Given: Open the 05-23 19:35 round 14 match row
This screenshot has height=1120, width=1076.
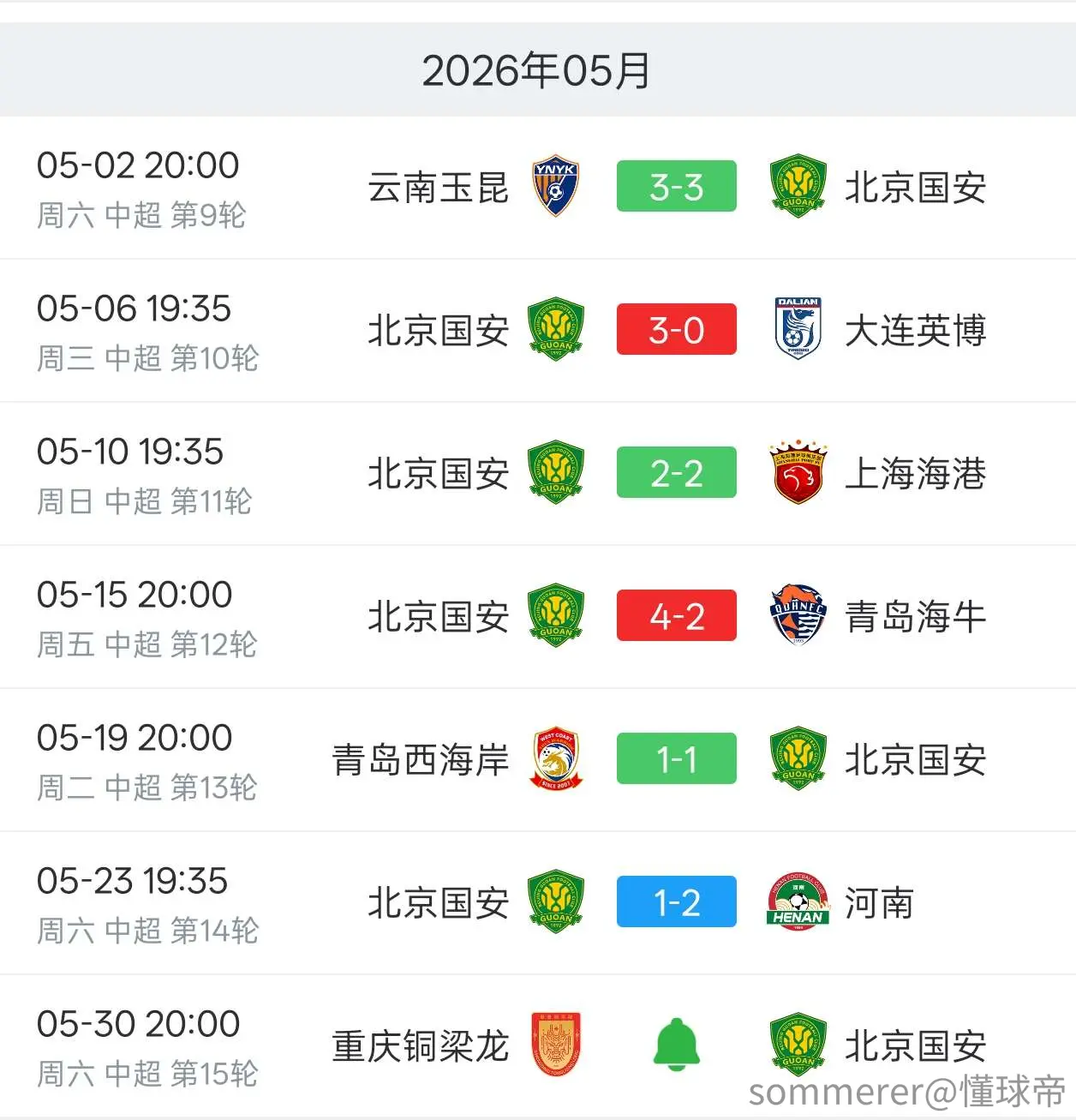Looking at the screenshot, I should [x=538, y=903].
